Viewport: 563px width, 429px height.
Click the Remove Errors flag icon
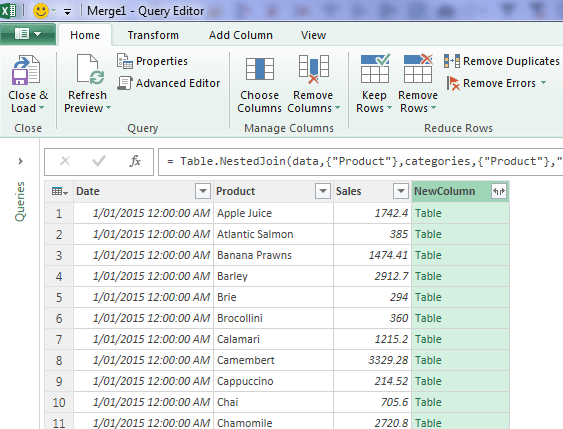(453, 83)
